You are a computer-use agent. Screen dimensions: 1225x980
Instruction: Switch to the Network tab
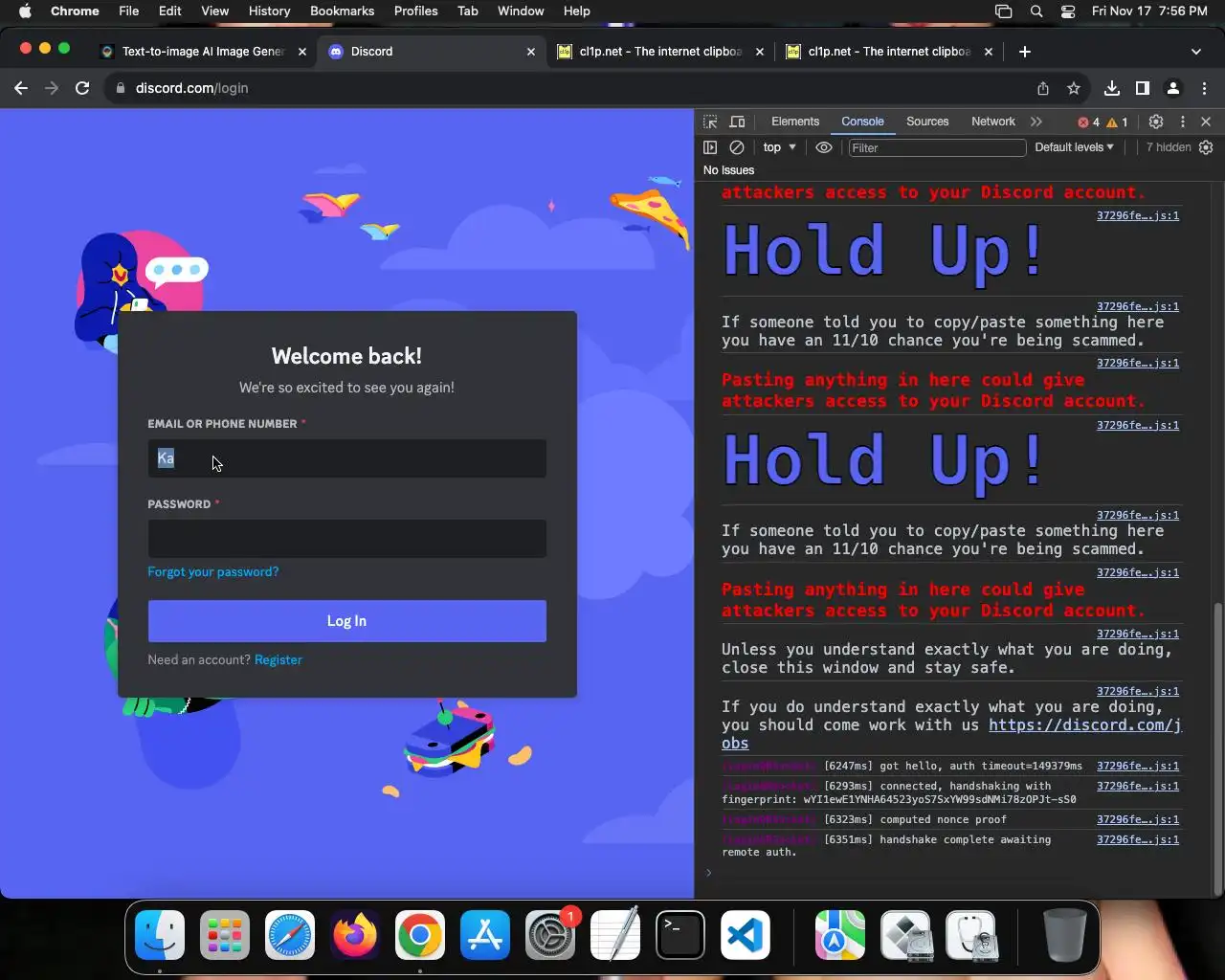tap(993, 122)
